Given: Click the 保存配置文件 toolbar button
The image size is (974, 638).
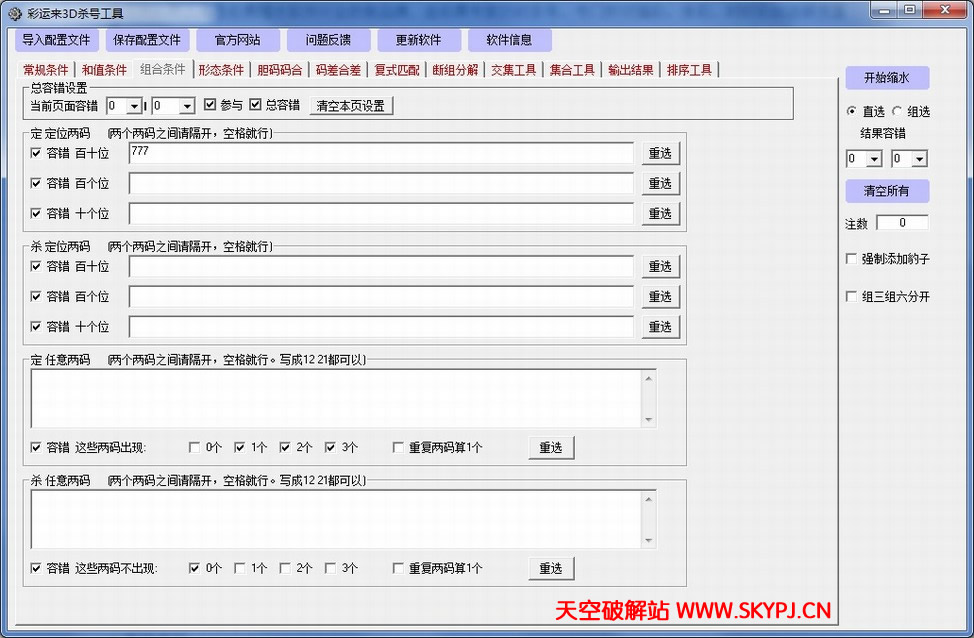Looking at the screenshot, I should (x=147, y=39).
